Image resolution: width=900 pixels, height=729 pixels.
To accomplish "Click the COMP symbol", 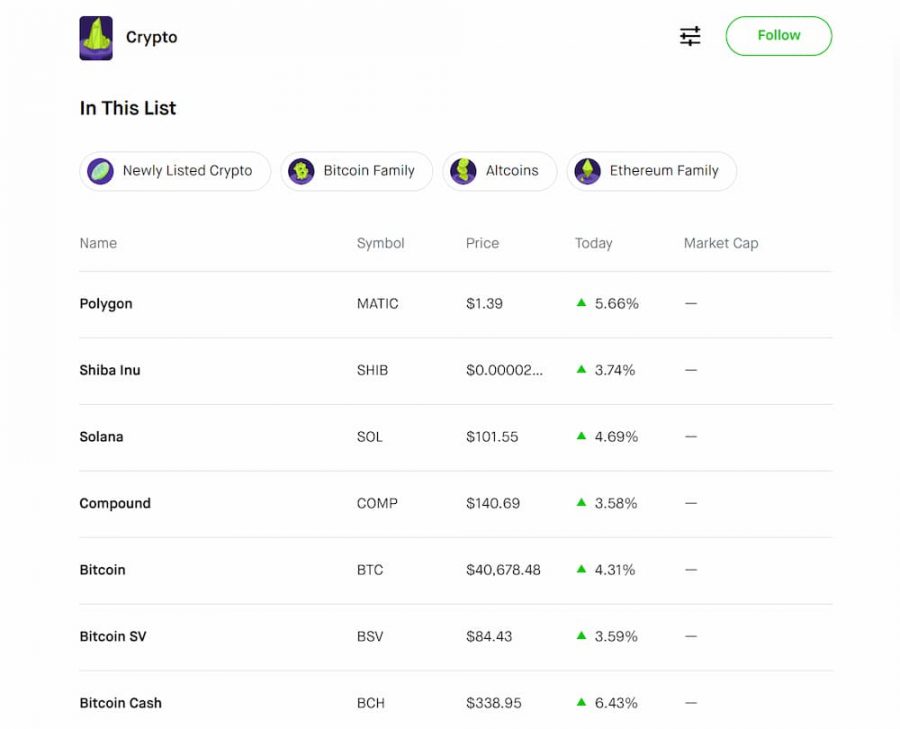I will click(x=377, y=503).
